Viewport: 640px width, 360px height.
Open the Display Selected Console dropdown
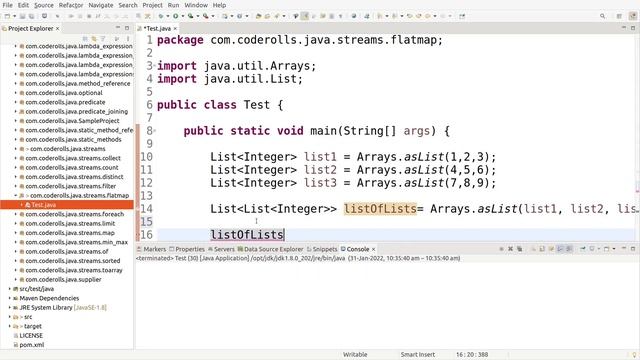[x=598, y=249]
